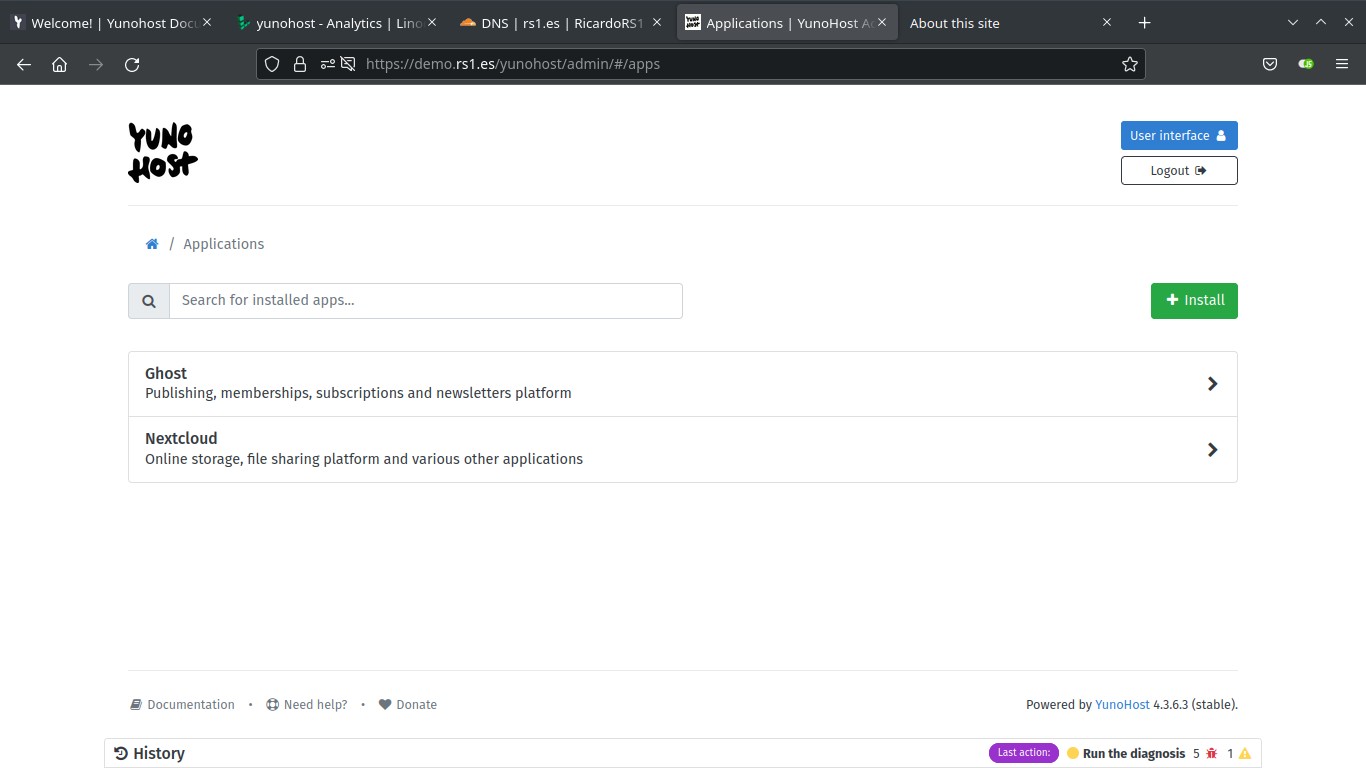Viewport: 1366px width, 768px height.
Task: Click the shield tracking protection icon
Action: pos(272,64)
